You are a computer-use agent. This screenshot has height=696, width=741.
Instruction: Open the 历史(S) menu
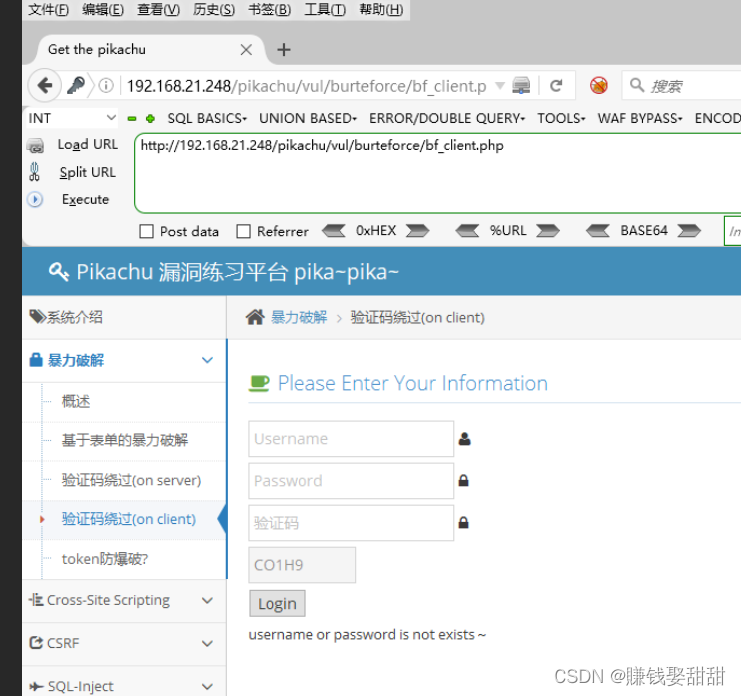tap(214, 9)
